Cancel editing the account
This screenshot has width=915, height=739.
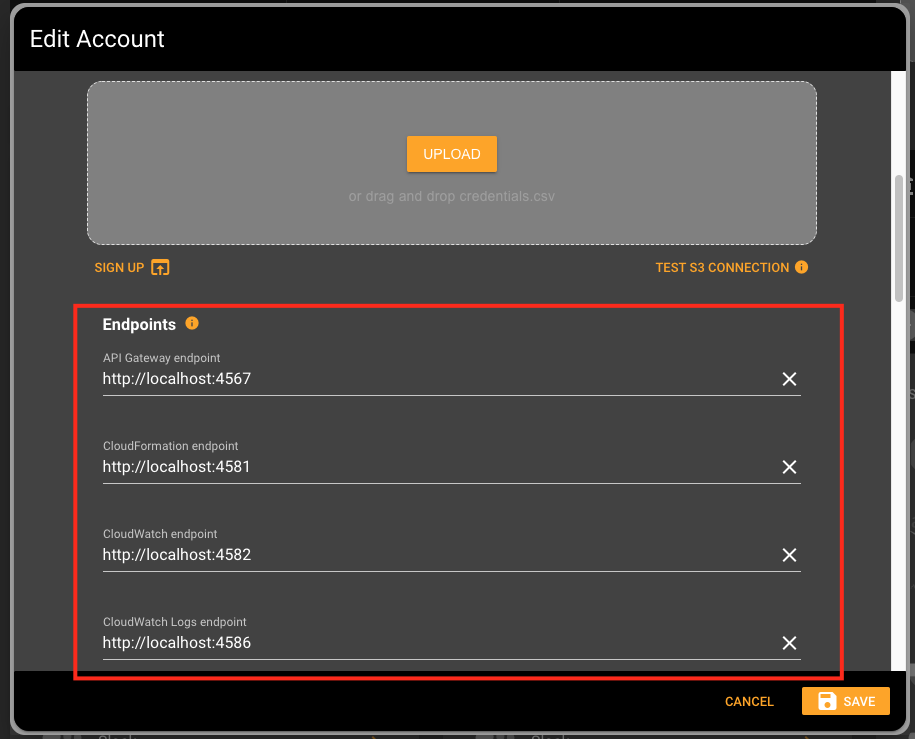click(749, 701)
